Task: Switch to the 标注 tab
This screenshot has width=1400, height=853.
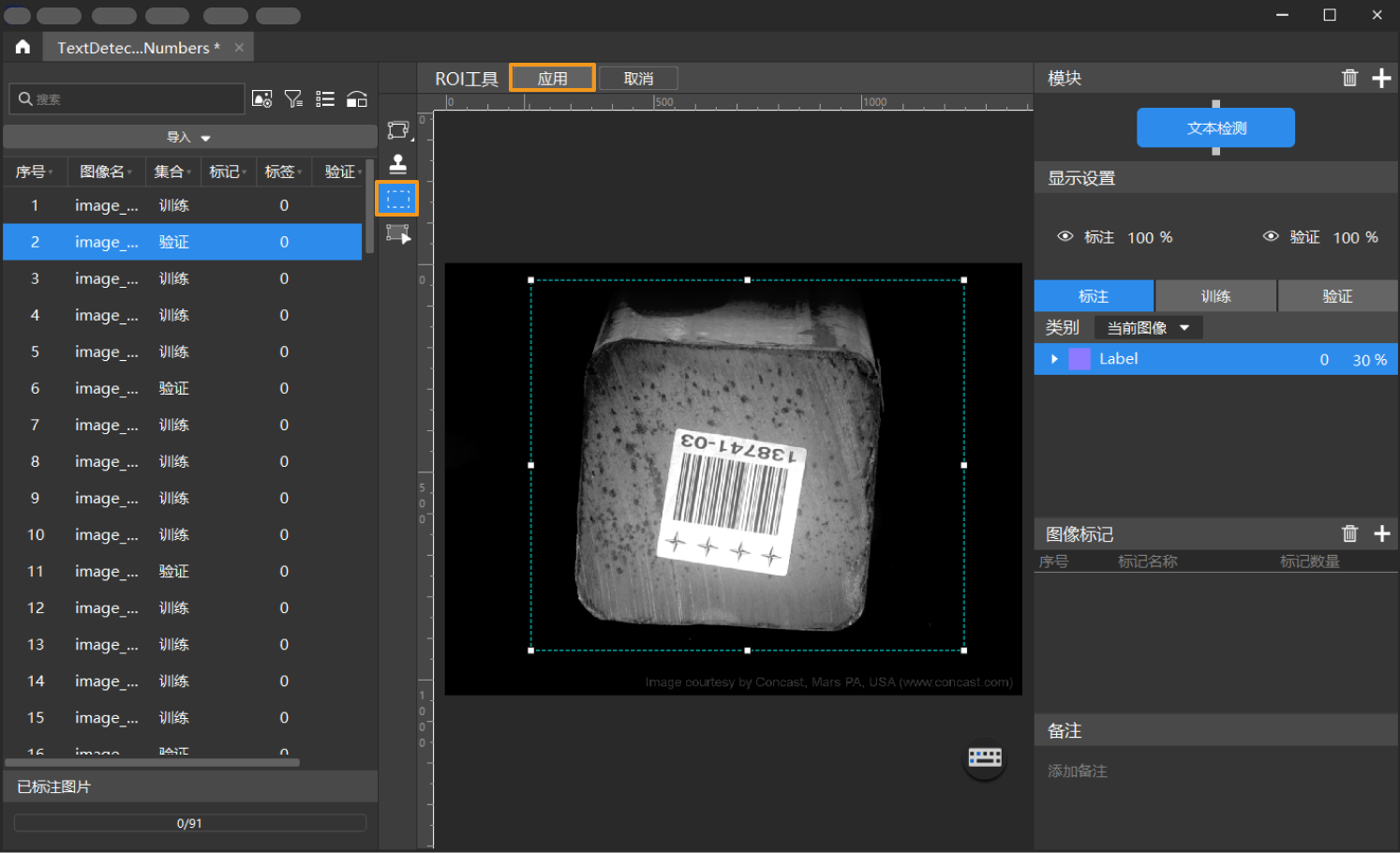Action: click(x=1094, y=296)
